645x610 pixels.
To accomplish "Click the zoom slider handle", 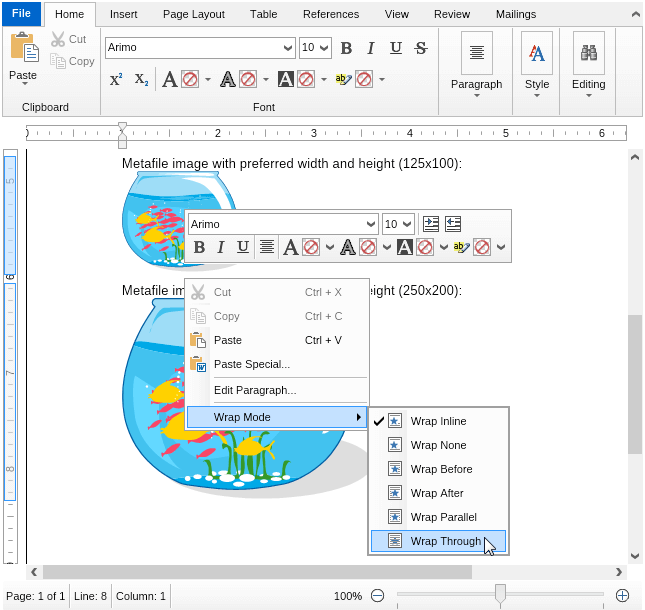I will pyautogui.click(x=500, y=595).
